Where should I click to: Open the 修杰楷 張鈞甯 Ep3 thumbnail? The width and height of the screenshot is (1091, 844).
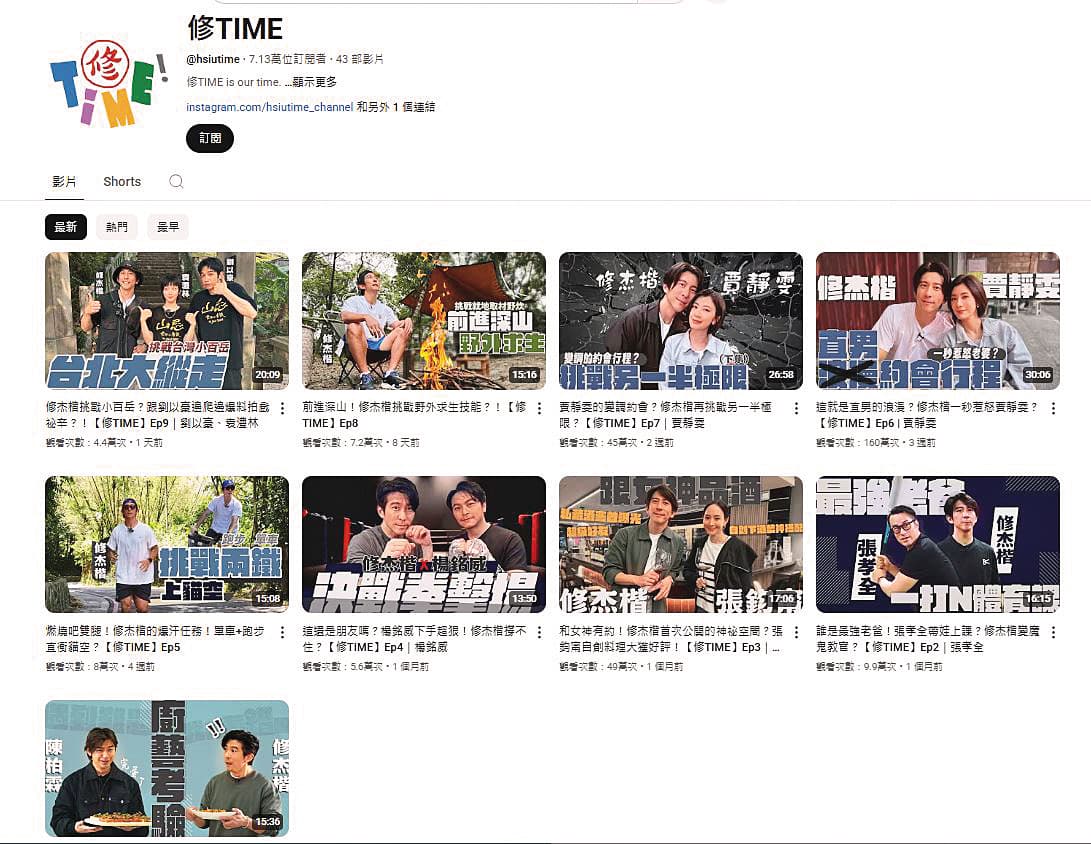pyautogui.click(x=680, y=544)
